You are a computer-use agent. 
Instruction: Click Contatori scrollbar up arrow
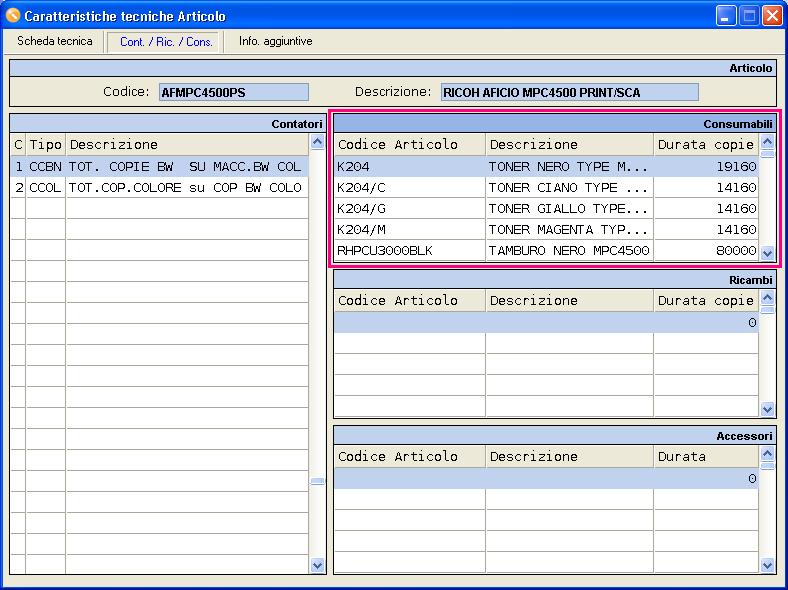(x=317, y=142)
